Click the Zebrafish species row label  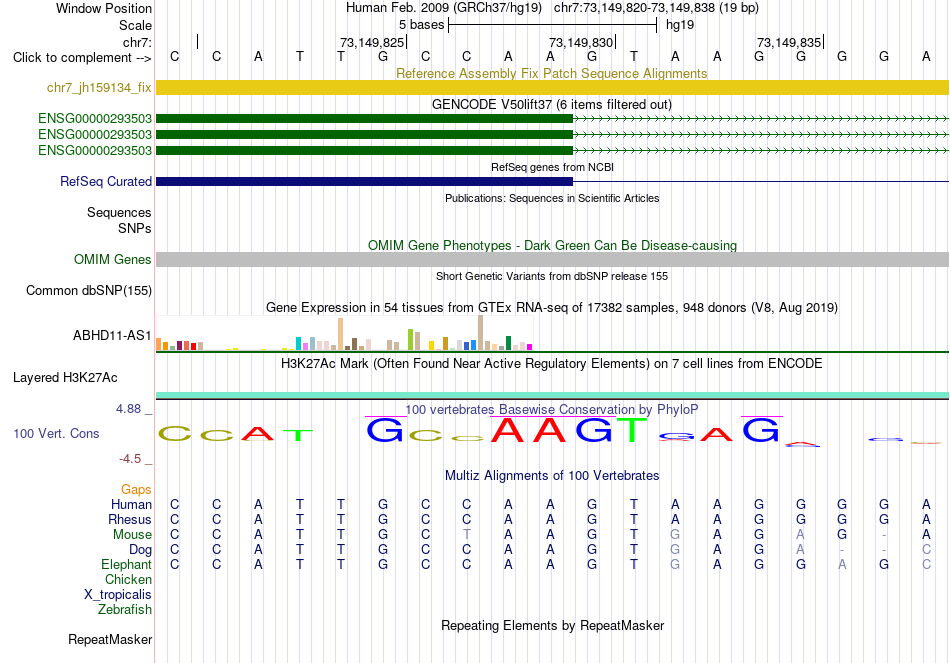125,609
